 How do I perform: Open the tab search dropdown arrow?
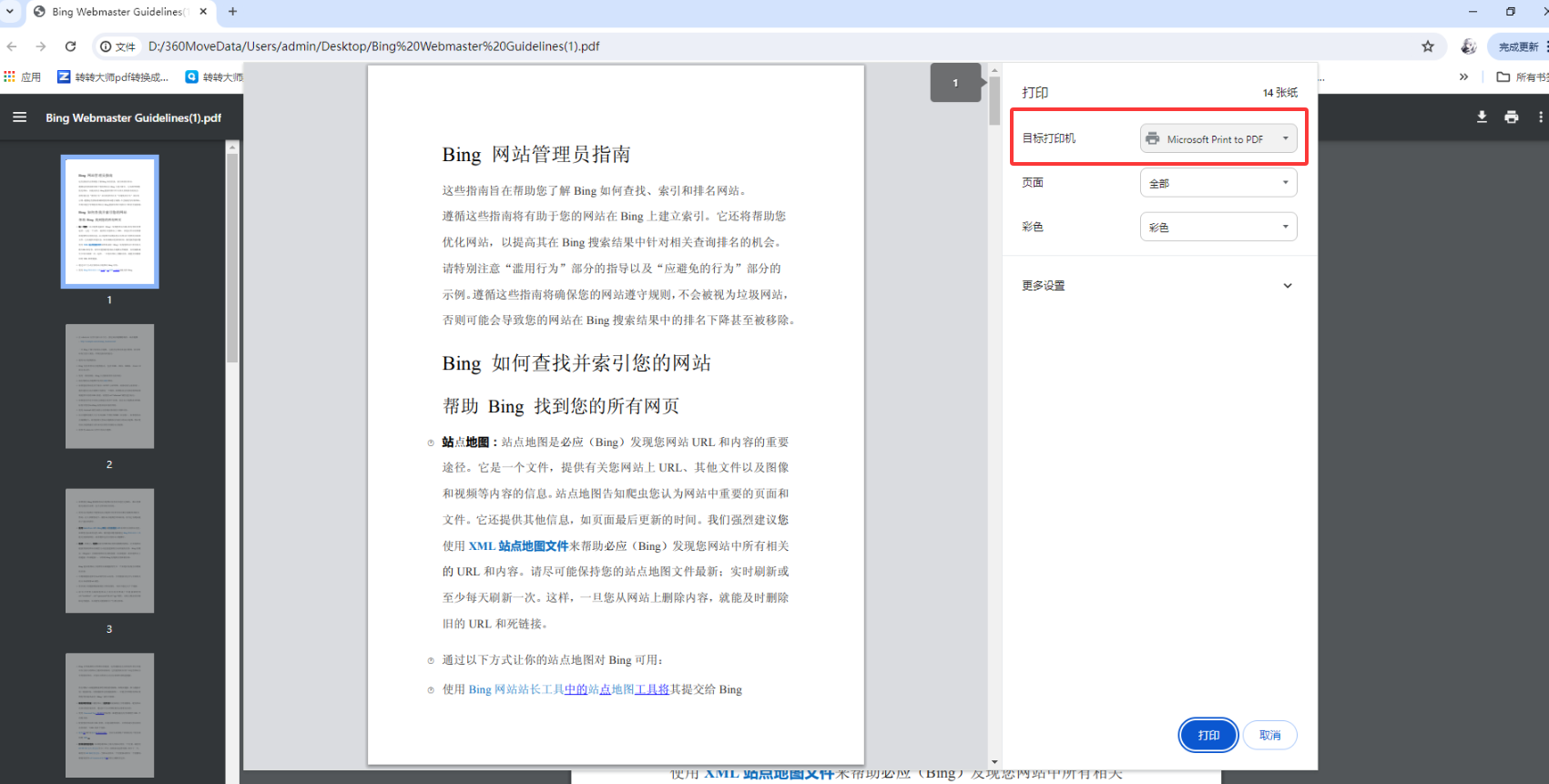[10, 12]
